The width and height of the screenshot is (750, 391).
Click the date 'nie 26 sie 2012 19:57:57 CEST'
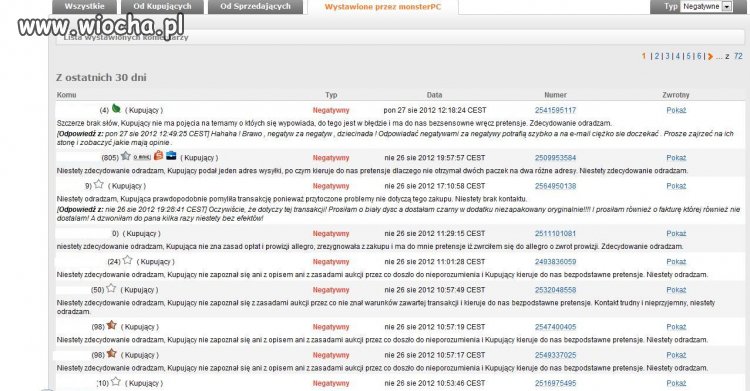(x=435, y=158)
